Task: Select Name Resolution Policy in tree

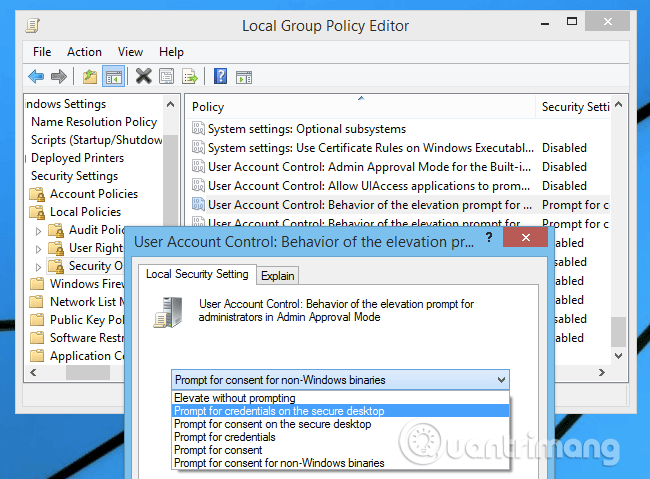Action: coord(94,122)
